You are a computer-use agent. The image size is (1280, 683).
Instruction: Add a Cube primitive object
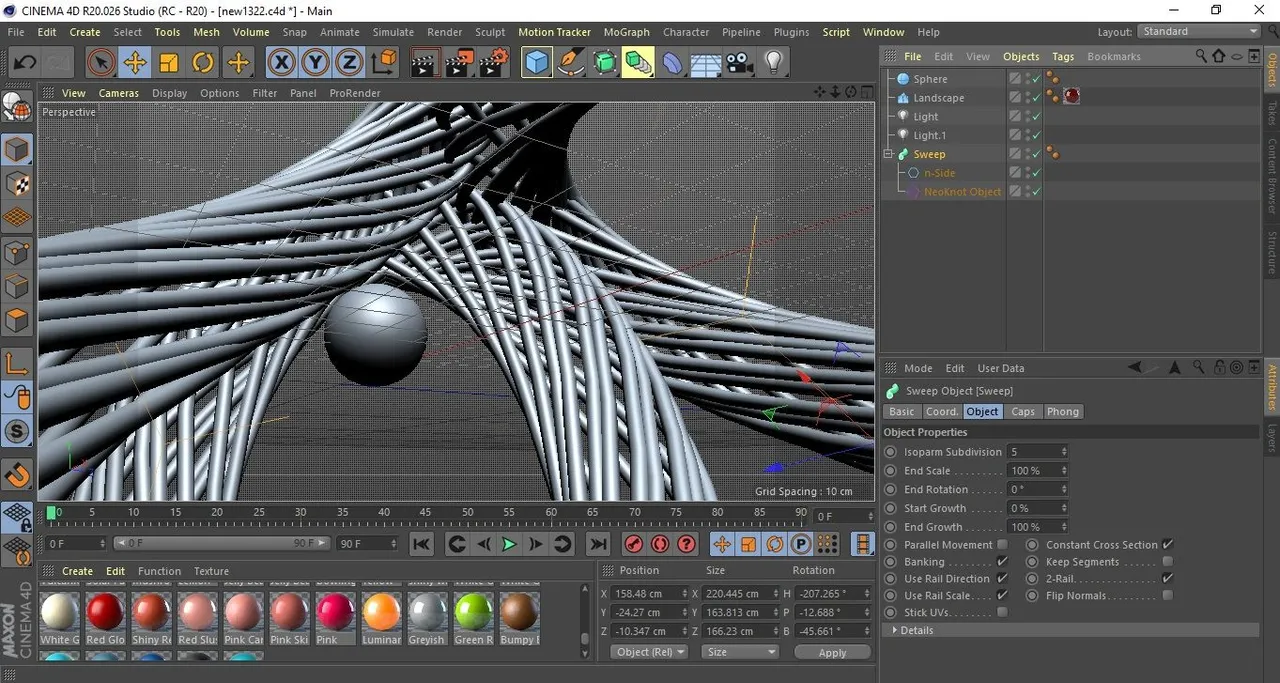pyautogui.click(x=537, y=63)
